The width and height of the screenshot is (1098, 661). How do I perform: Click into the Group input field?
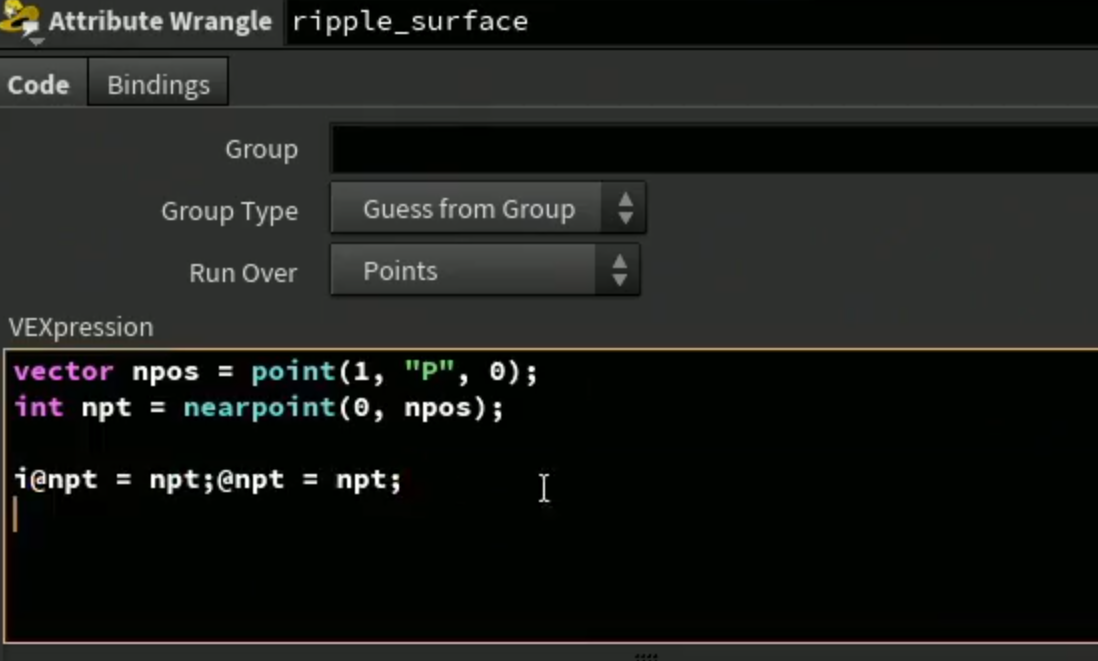714,148
